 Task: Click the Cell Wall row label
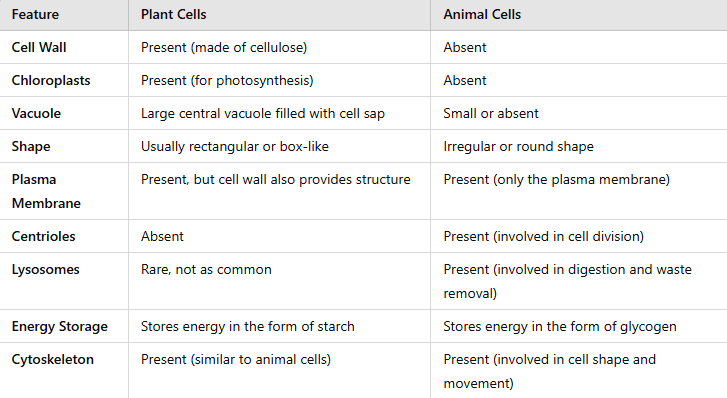(x=39, y=47)
